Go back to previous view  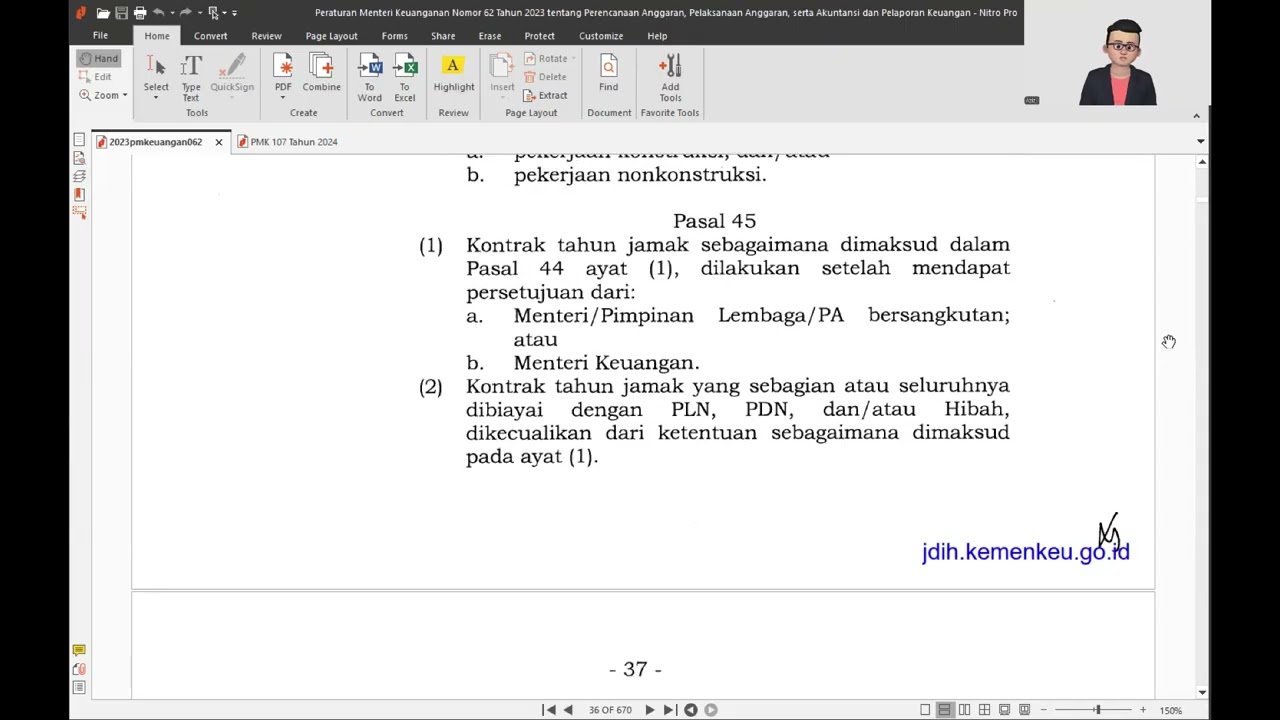691,710
